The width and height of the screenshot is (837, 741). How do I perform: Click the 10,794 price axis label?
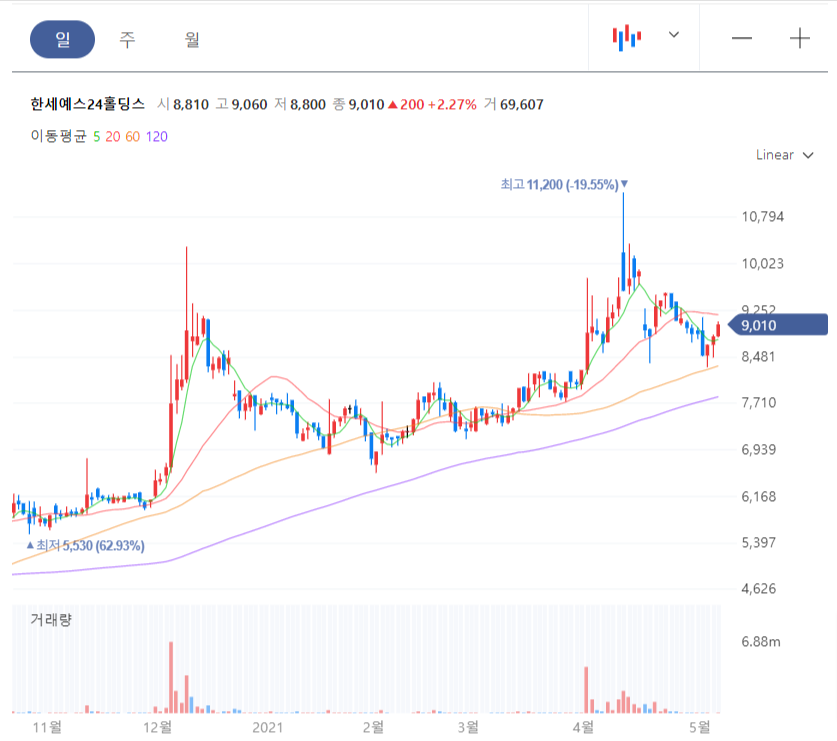point(762,217)
